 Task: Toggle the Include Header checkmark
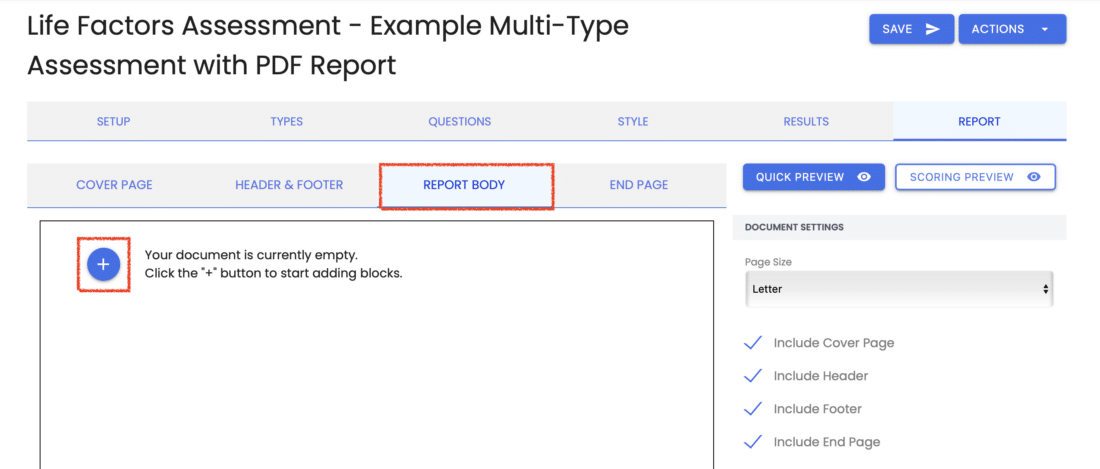pos(753,376)
